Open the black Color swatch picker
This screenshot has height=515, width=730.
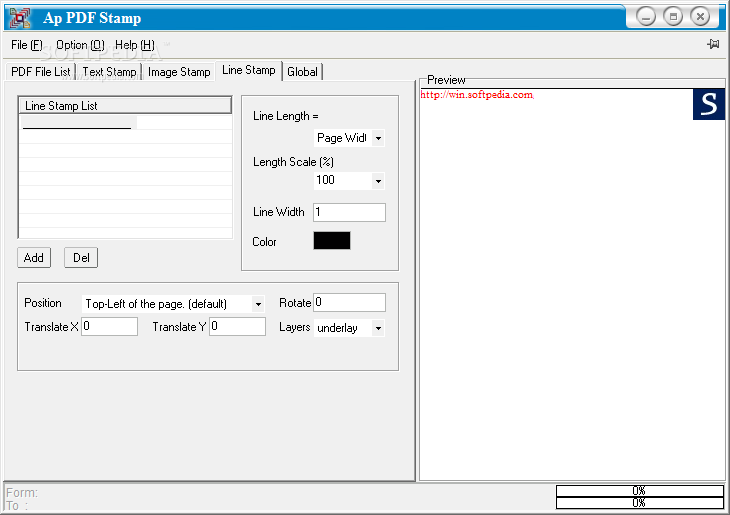click(x=331, y=241)
